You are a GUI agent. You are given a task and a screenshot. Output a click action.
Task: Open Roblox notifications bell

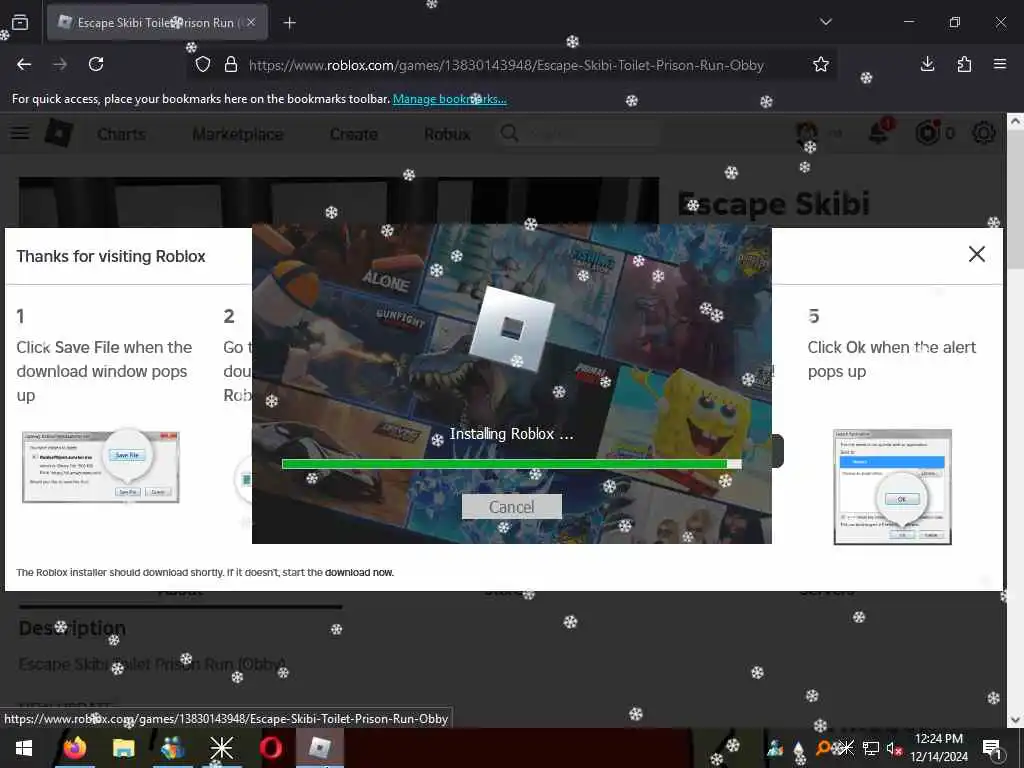[x=879, y=133]
